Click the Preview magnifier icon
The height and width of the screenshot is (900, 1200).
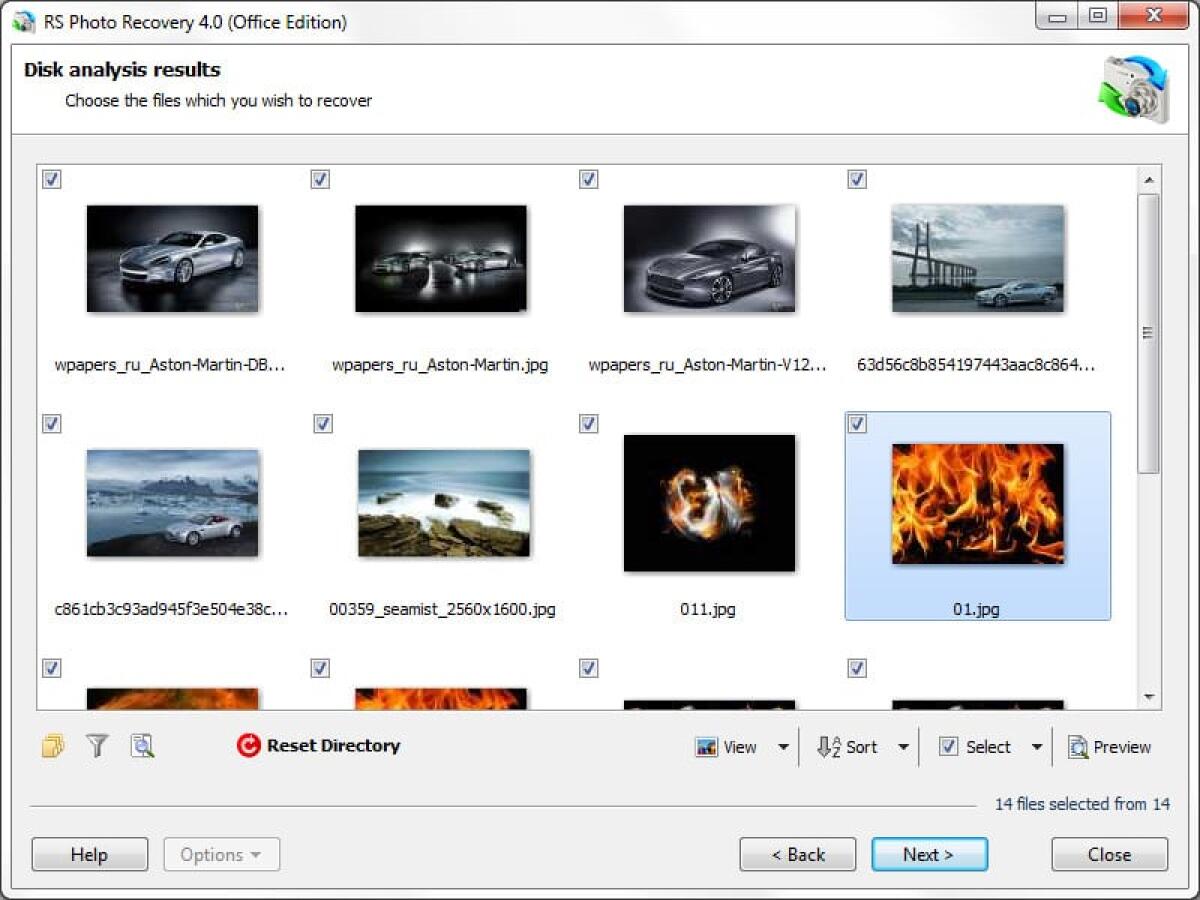(1079, 746)
